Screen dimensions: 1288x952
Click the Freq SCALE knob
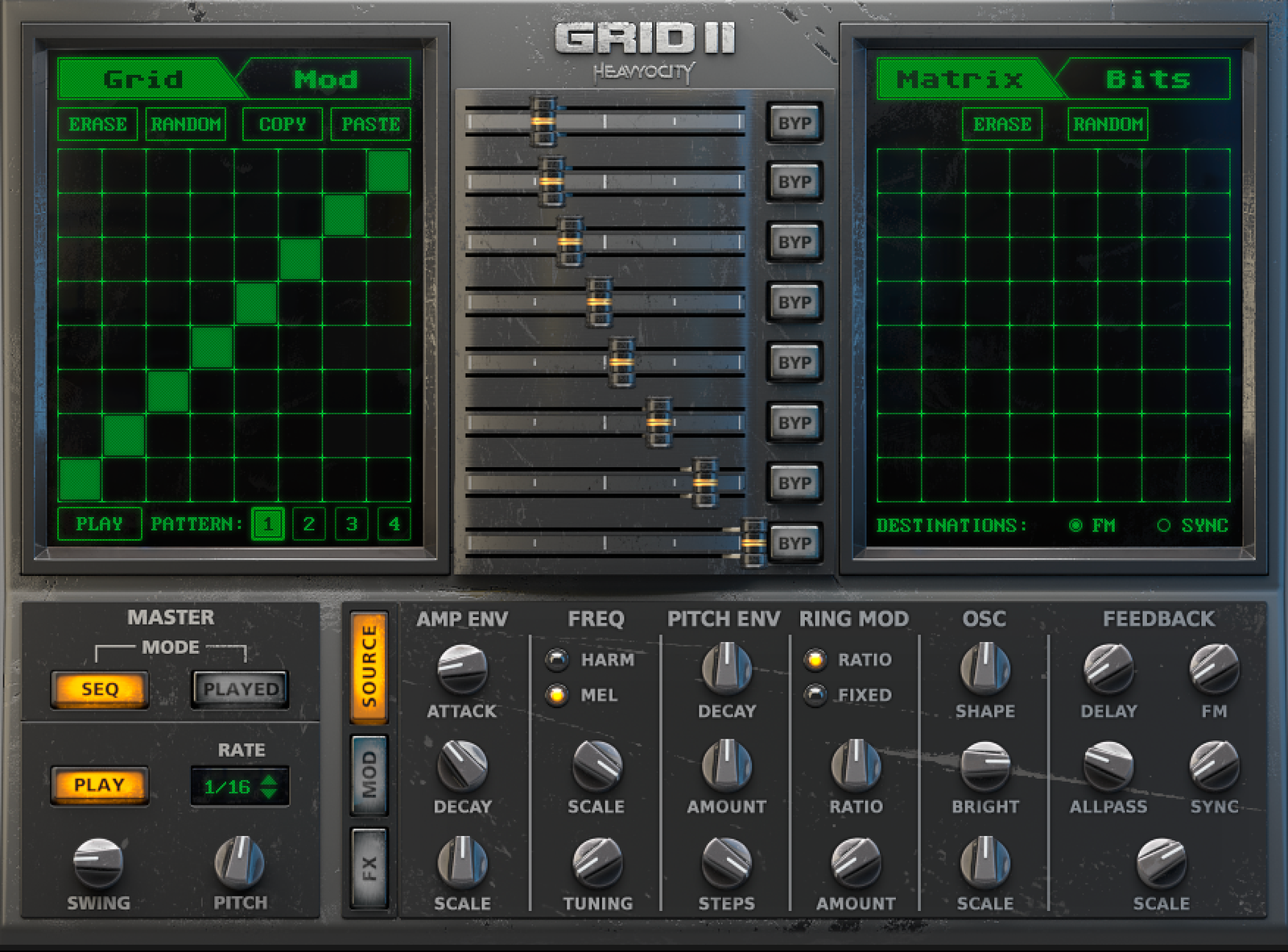click(597, 765)
